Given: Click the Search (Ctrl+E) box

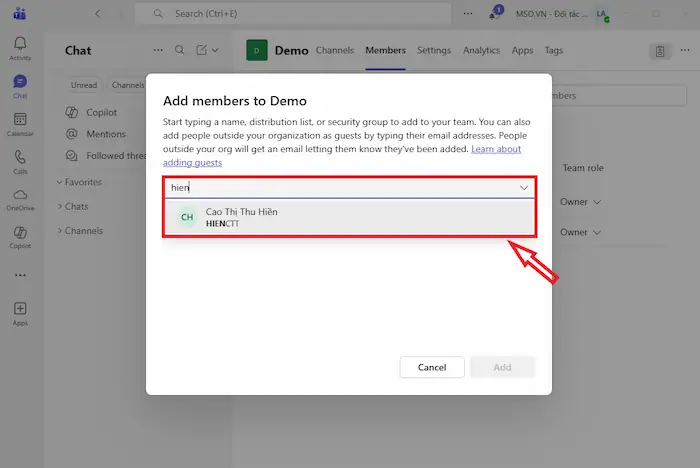Looking at the screenshot, I should point(300,13).
